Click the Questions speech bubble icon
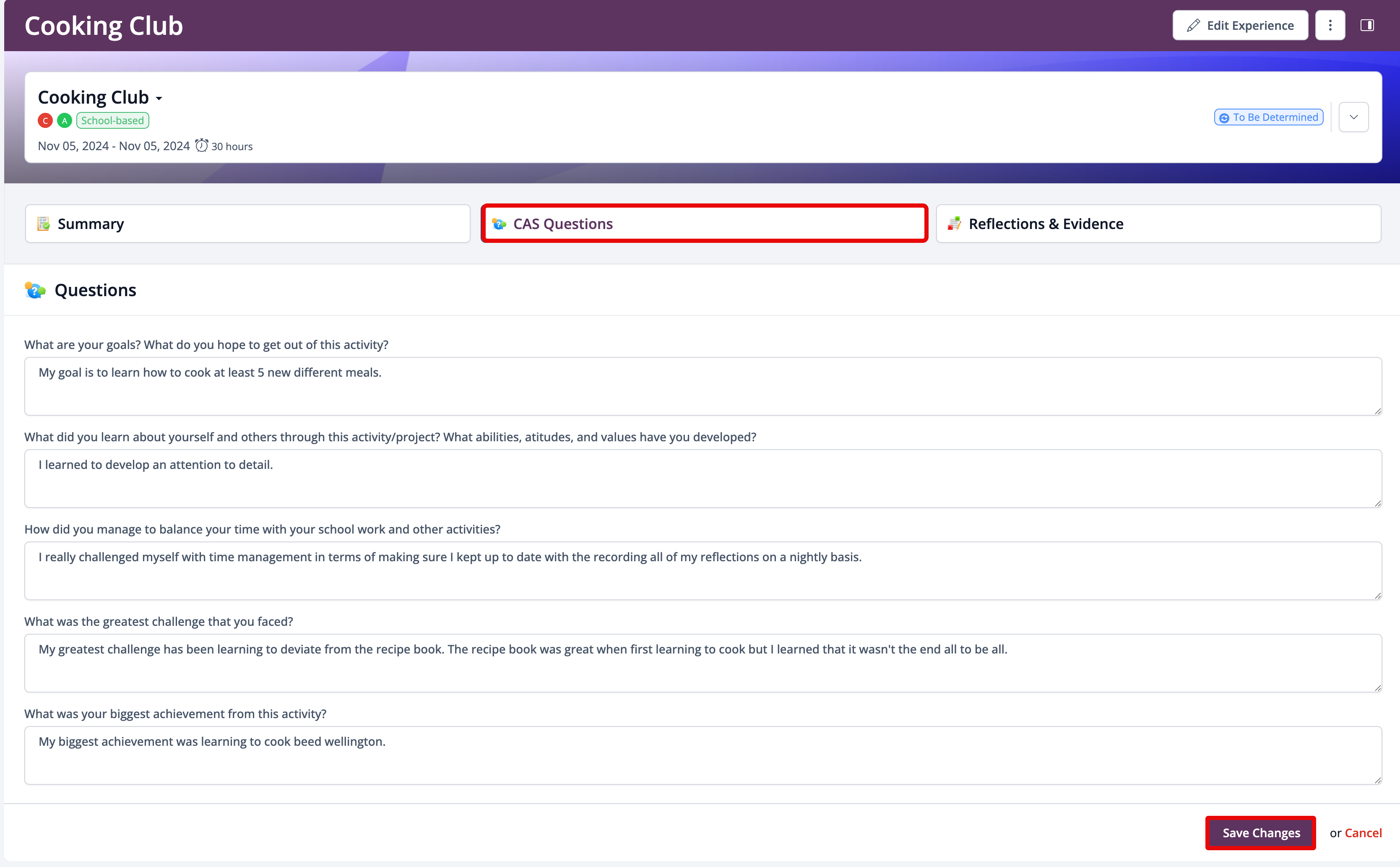Image resolution: width=1400 pixels, height=867 pixels. pos(35,290)
